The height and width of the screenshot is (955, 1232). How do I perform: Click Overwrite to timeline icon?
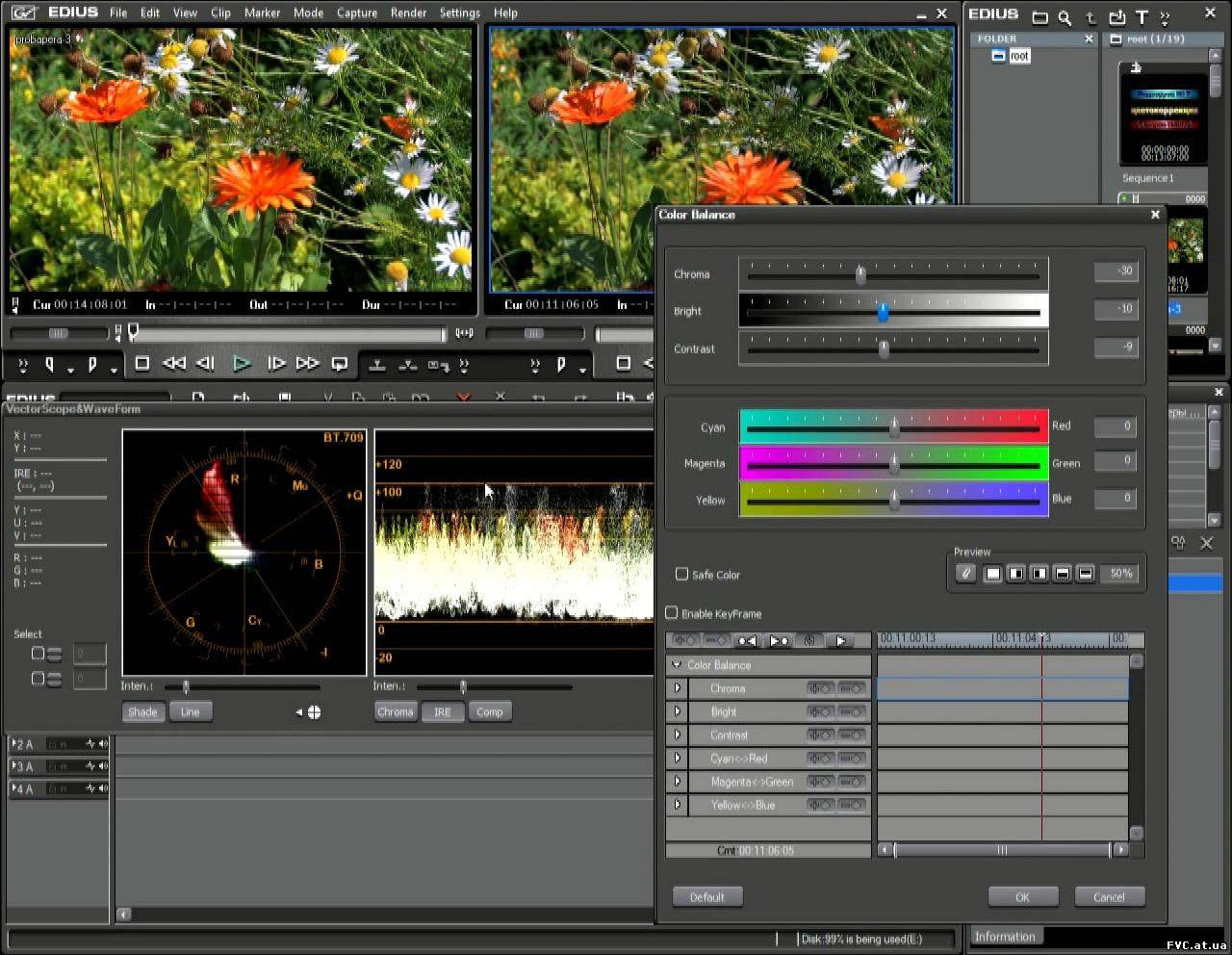click(408, 365)
